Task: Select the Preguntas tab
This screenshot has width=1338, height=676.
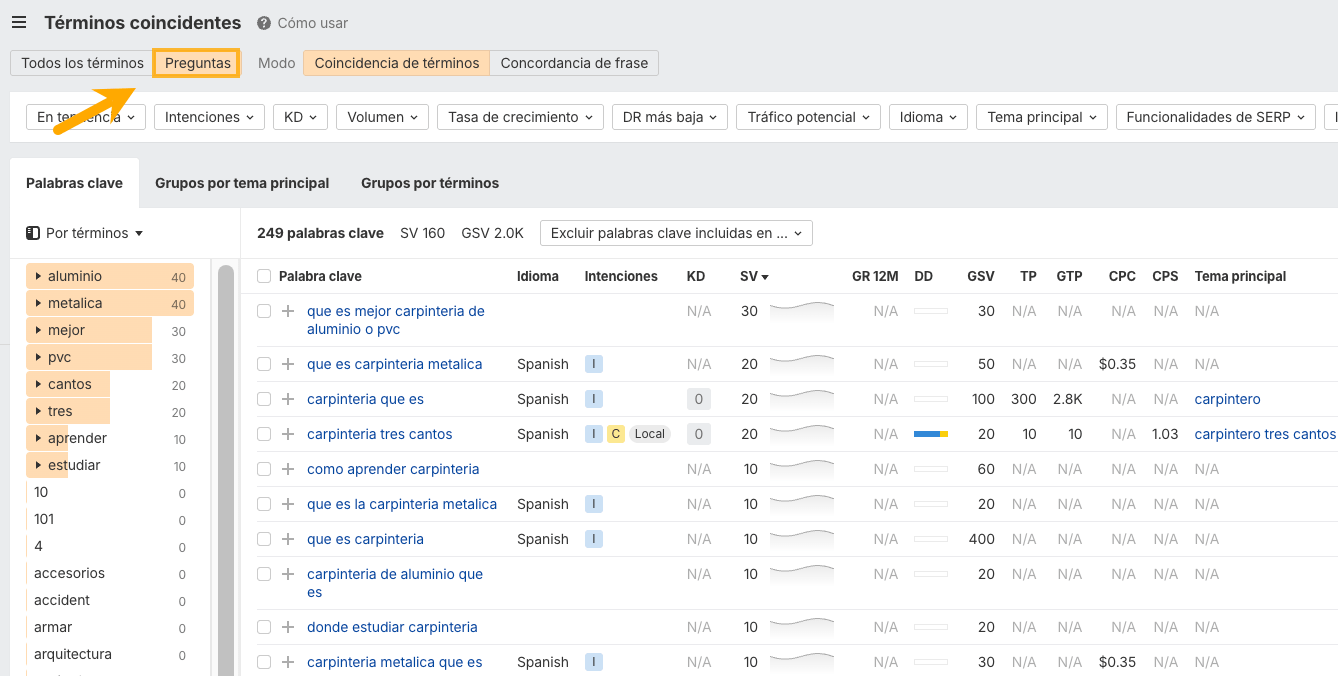Action: point(197,63)
